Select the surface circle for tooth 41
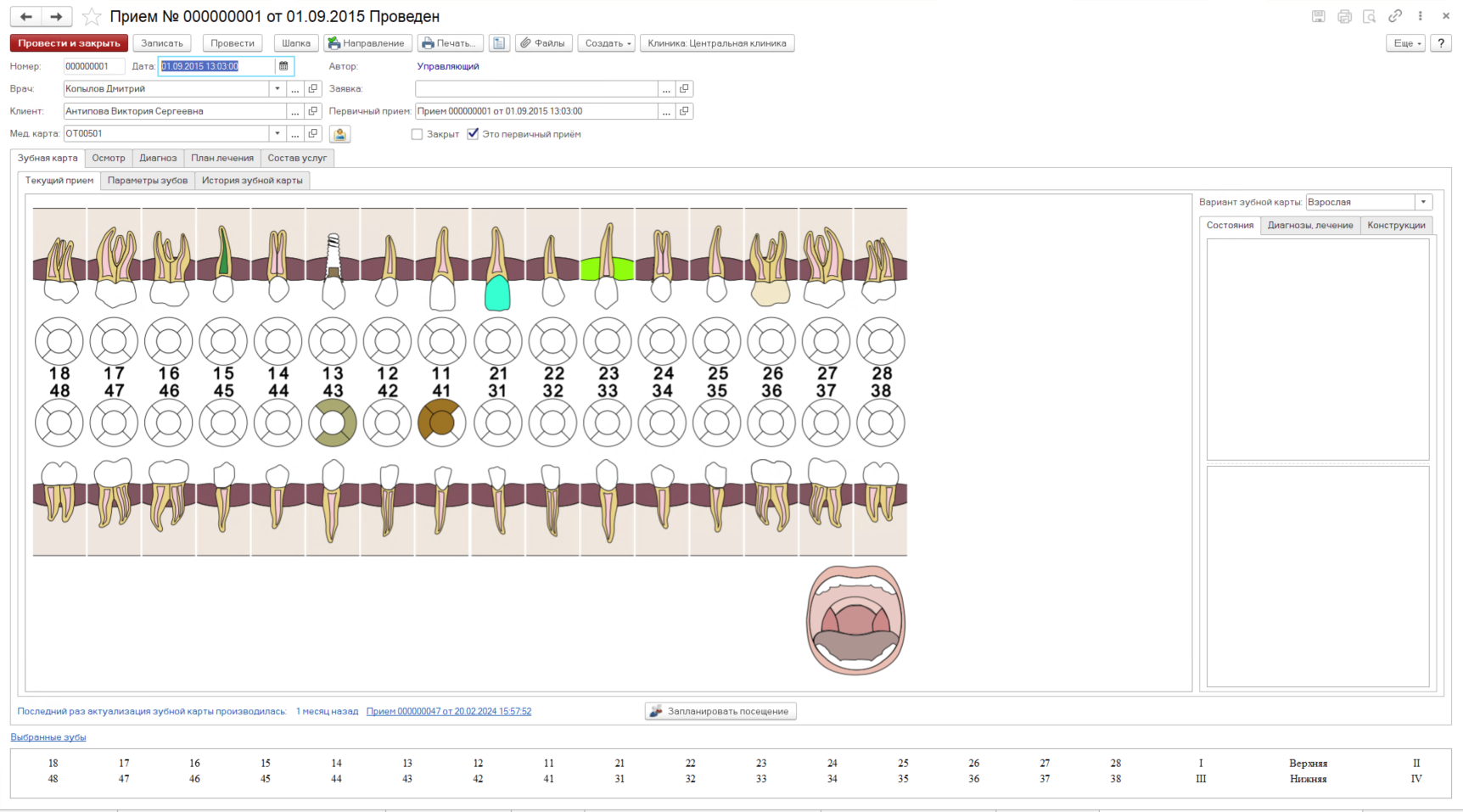 click(x=441, y=423)
